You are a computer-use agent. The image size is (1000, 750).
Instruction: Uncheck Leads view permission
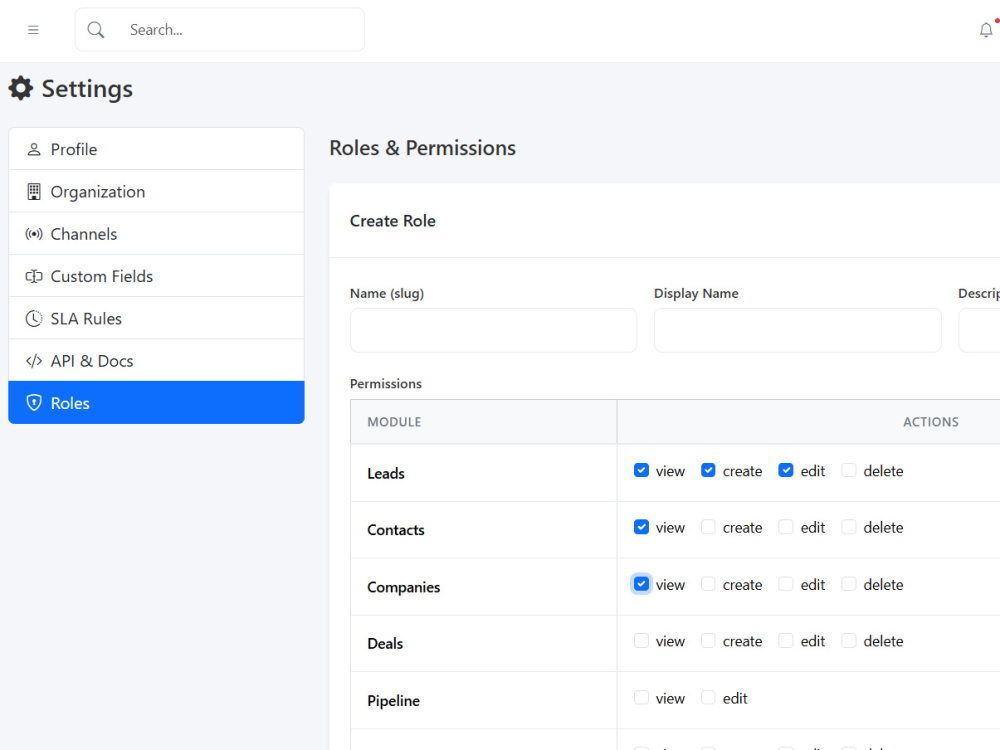(x=642, y=471)
